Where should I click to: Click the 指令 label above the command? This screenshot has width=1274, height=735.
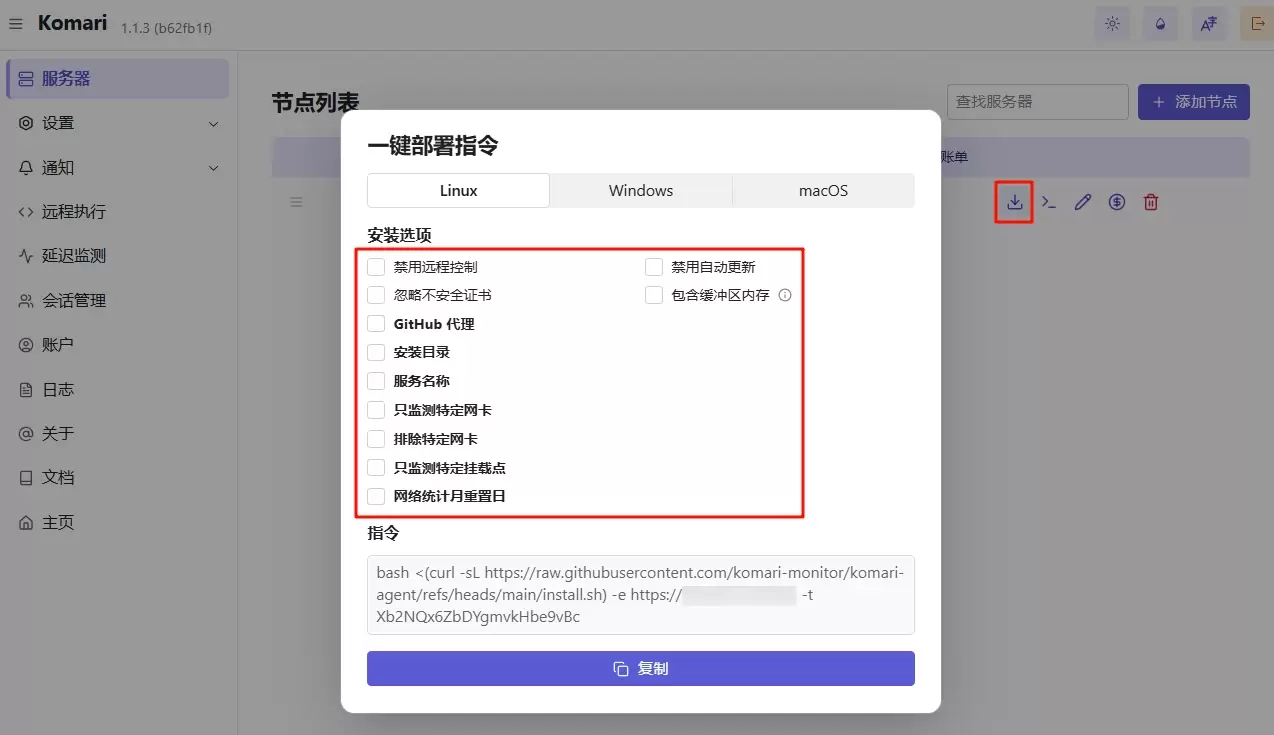(x=383, y=534)
